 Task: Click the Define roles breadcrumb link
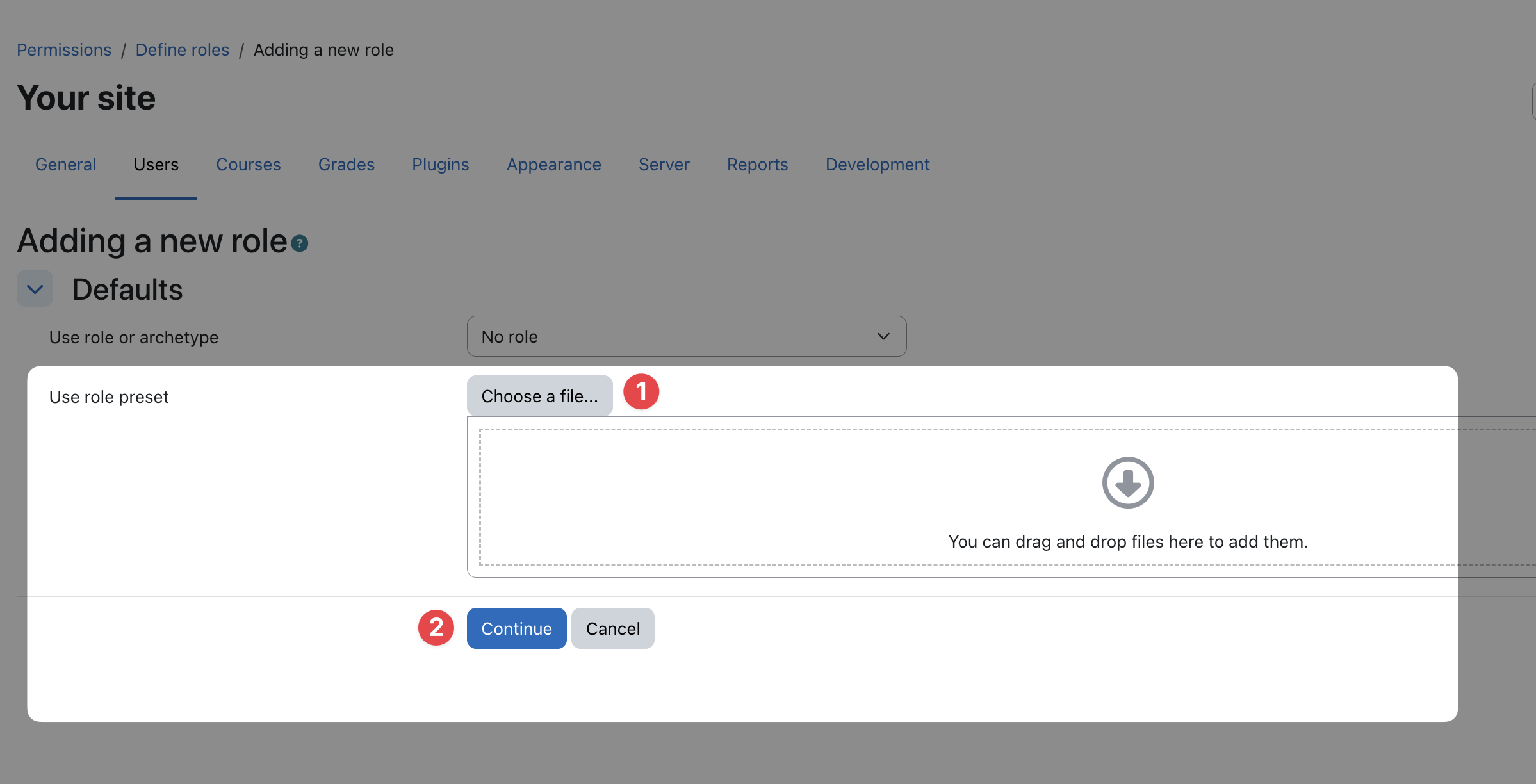click(x=183, y=50)
